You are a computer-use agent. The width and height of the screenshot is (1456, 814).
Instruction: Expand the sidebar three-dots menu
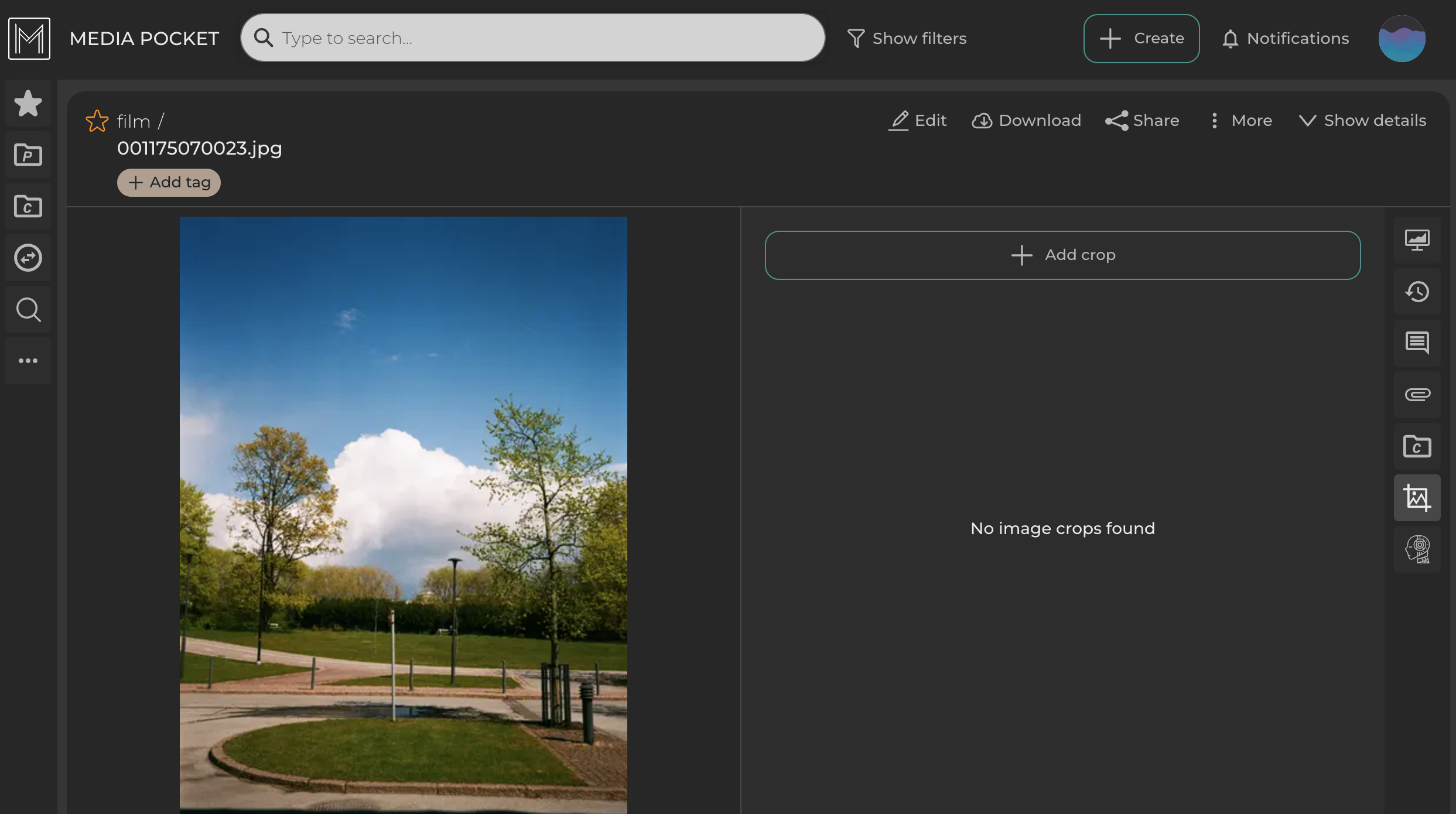point(28,361)
